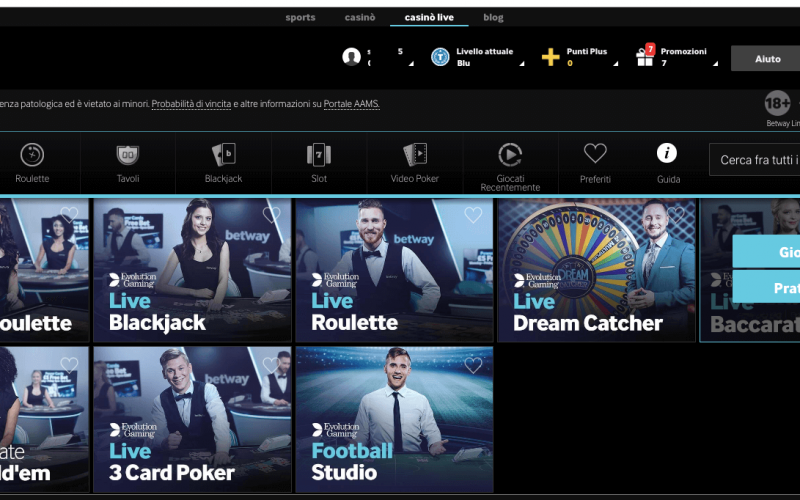Select the Slot category icon
Screen dimensions: 800x500
pyautogui.click(x=319, y=155)
